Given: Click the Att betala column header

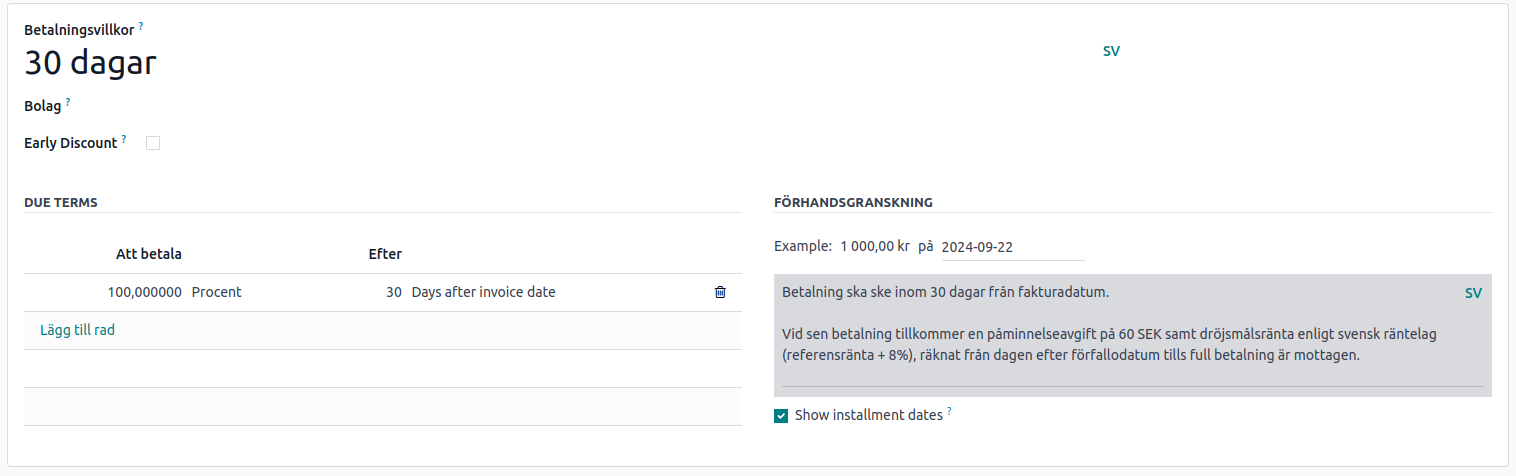Looking at the screenshot, I should 149,254.
